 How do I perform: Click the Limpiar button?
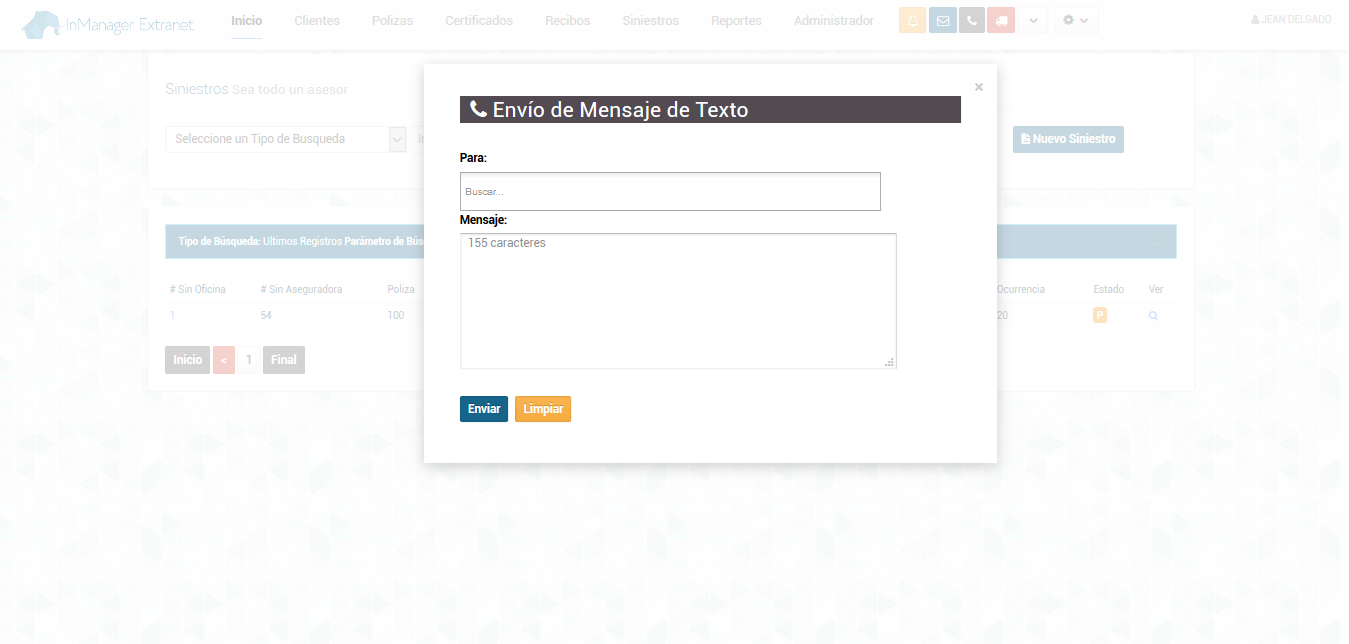click(x=543, y=409)
